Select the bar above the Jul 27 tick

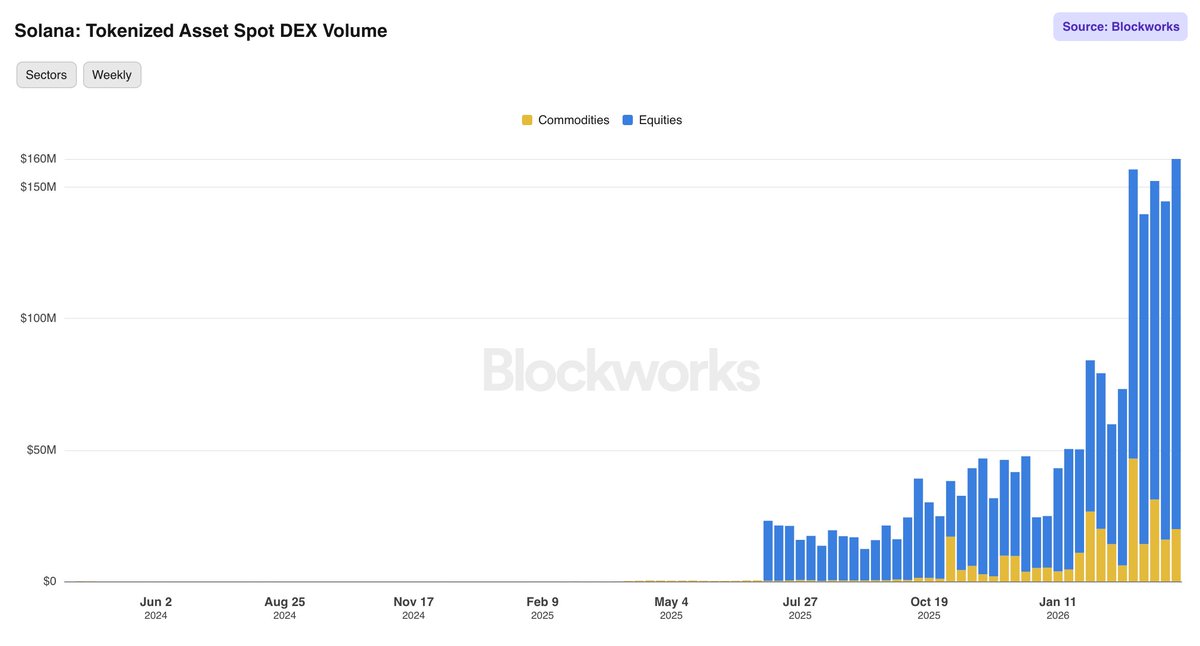point(800,560)
